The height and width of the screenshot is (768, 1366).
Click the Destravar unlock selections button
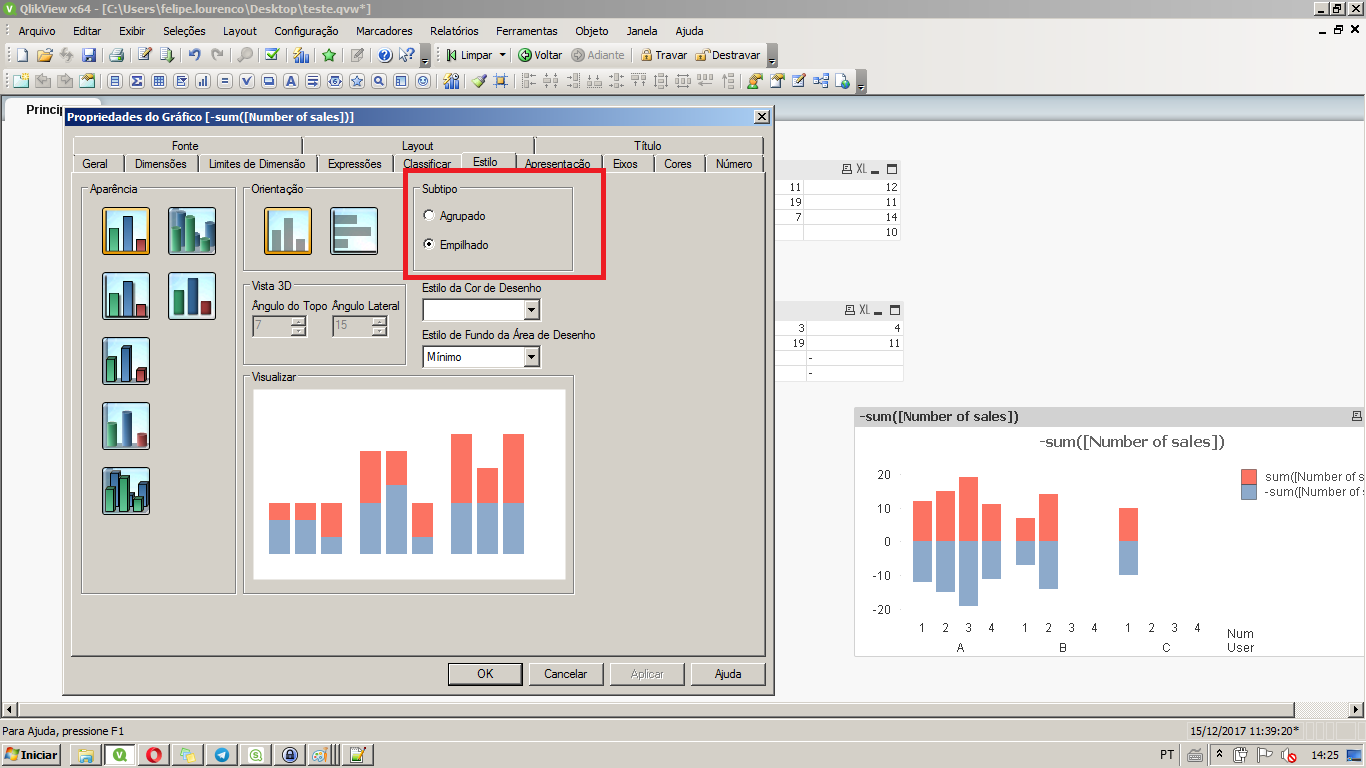click(728, 55)
